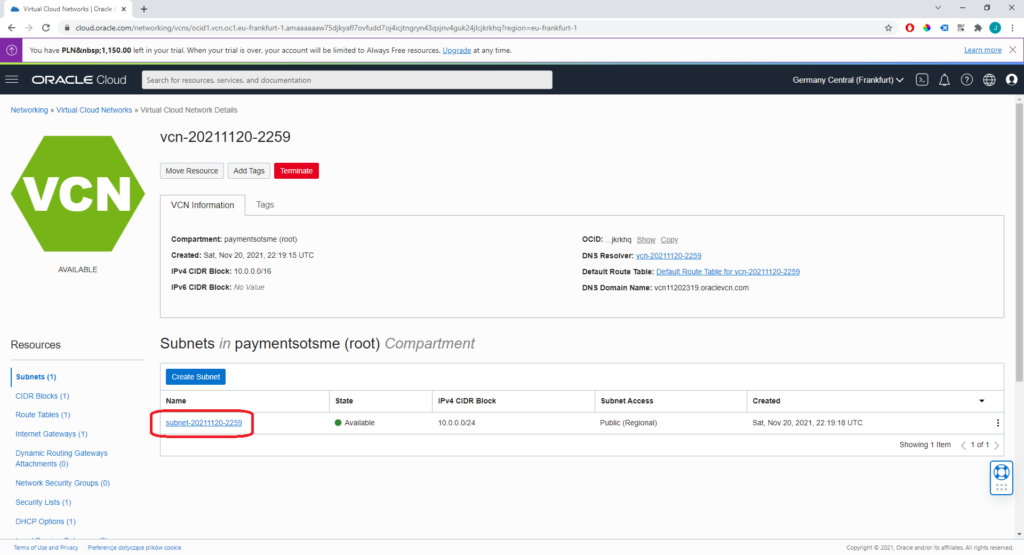Open the hamburger navigation menu
Image resolution: width=1024 pixels, height=555 pixels.
click(x=12, y=80)
